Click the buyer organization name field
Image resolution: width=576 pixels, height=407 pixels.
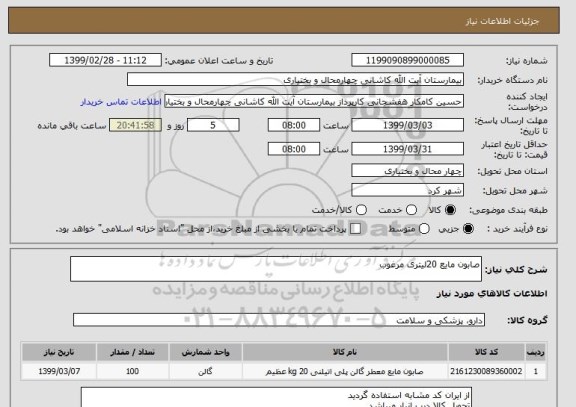295,79
